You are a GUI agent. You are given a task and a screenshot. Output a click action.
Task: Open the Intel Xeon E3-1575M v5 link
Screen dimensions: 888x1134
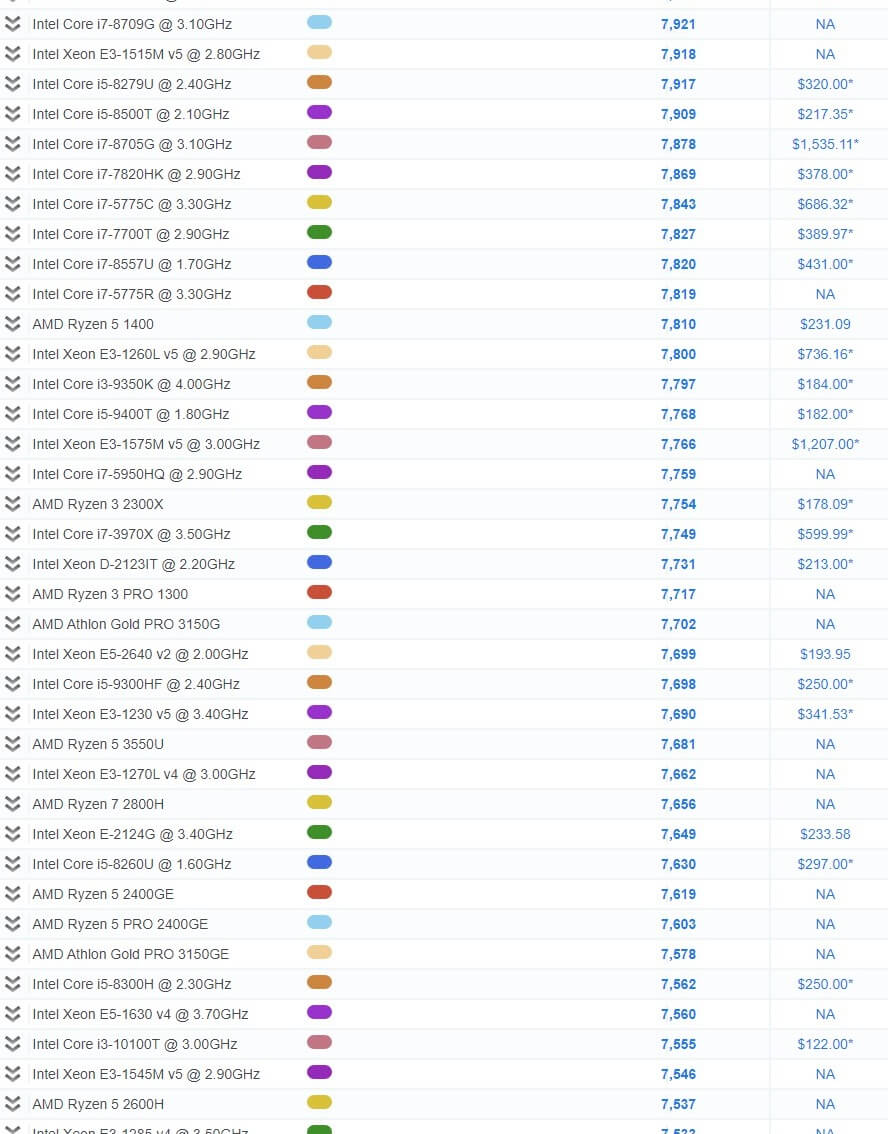(146, 444)
